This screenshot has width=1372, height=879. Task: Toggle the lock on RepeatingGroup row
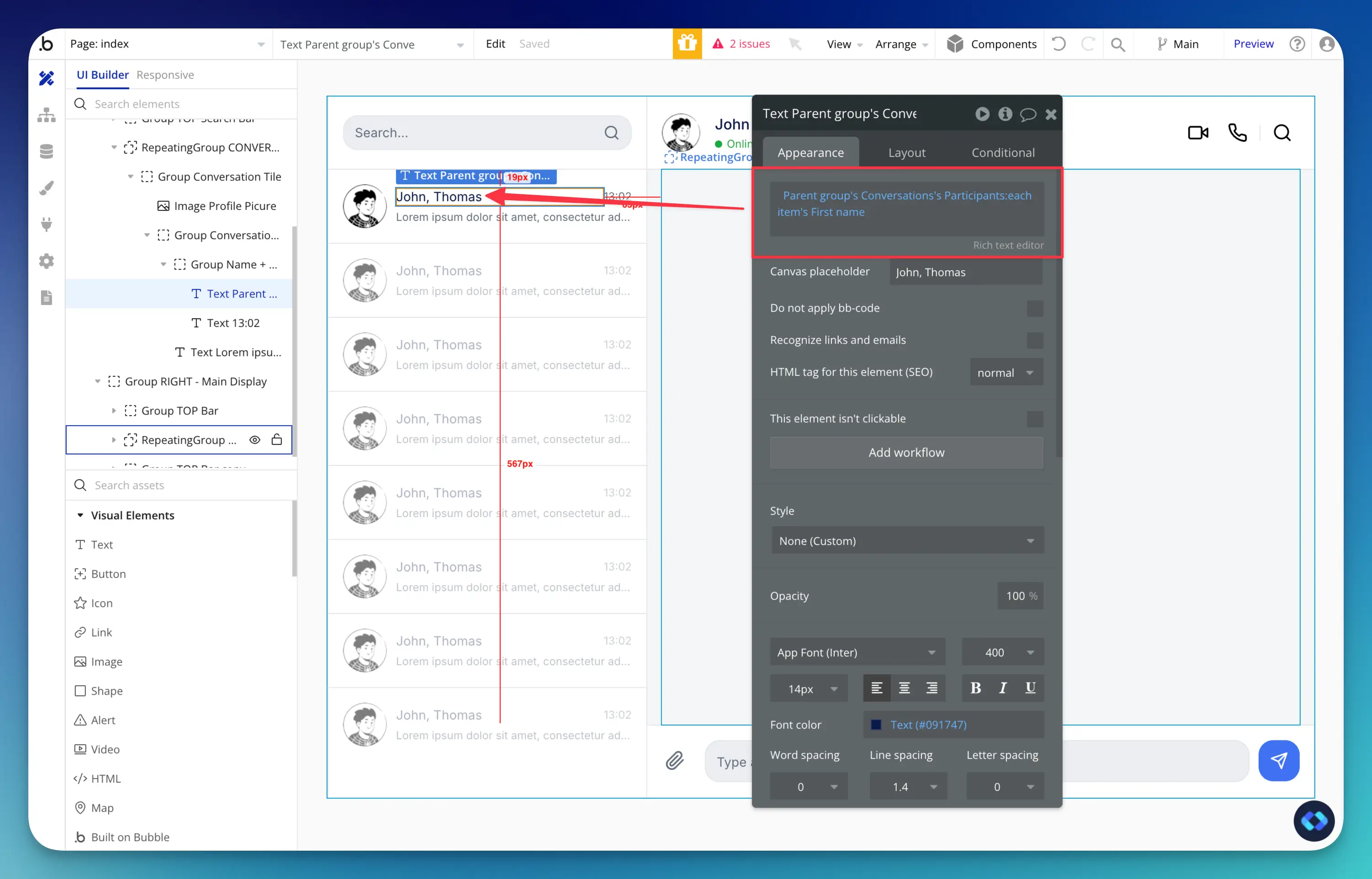(277, 440)
